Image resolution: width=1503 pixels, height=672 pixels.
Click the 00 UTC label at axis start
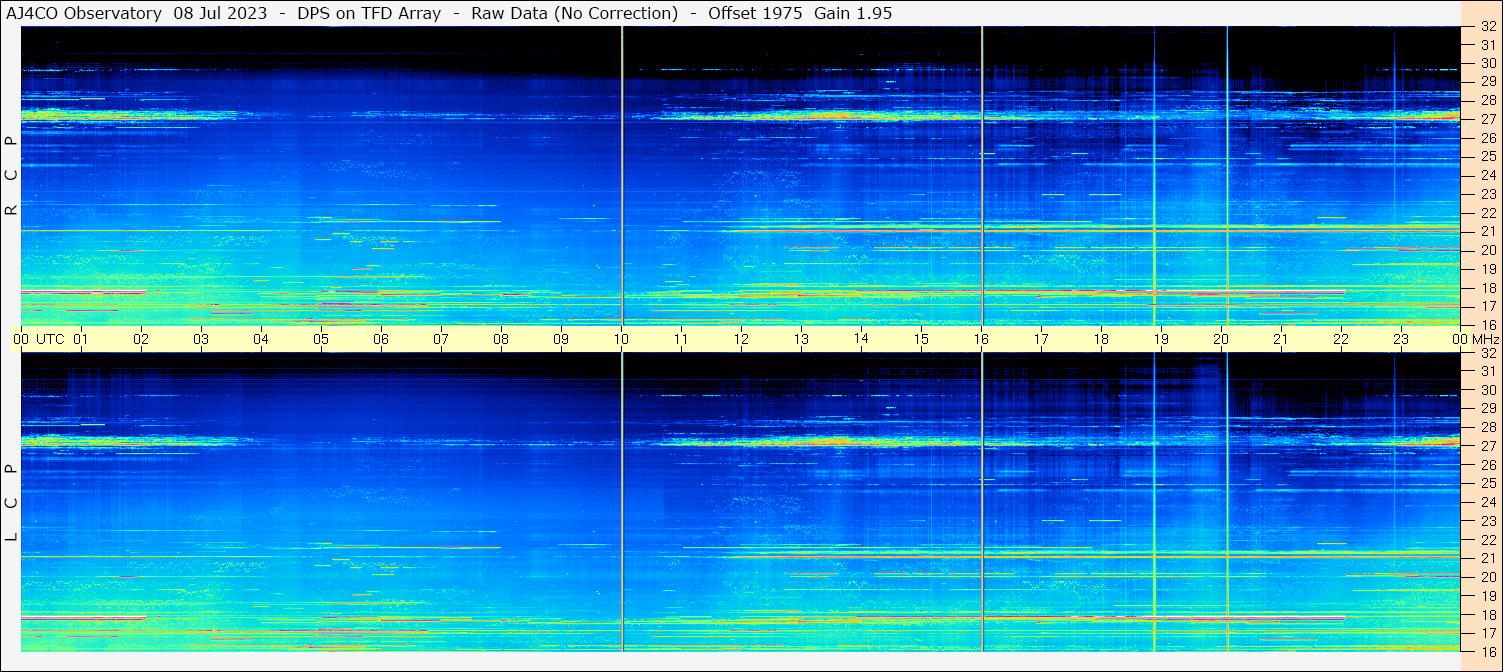(x=38, y=339)
